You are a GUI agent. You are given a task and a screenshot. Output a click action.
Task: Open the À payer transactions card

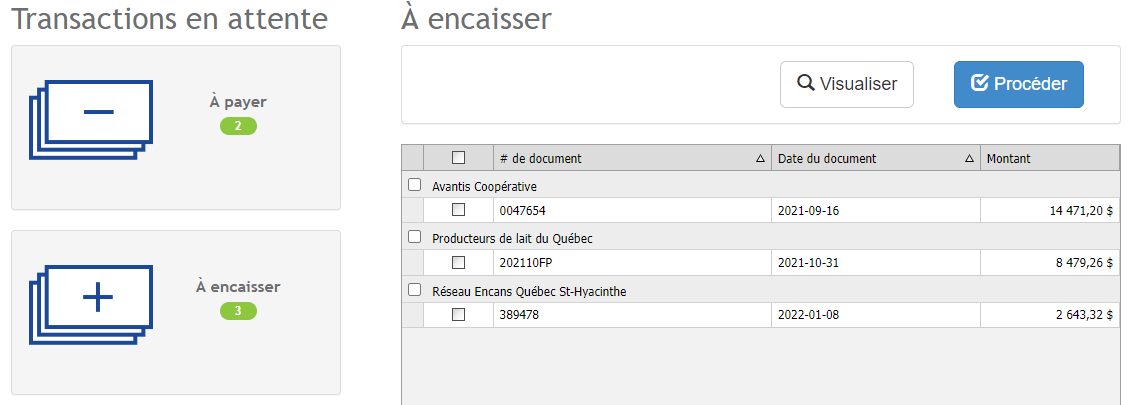(176, 127)
